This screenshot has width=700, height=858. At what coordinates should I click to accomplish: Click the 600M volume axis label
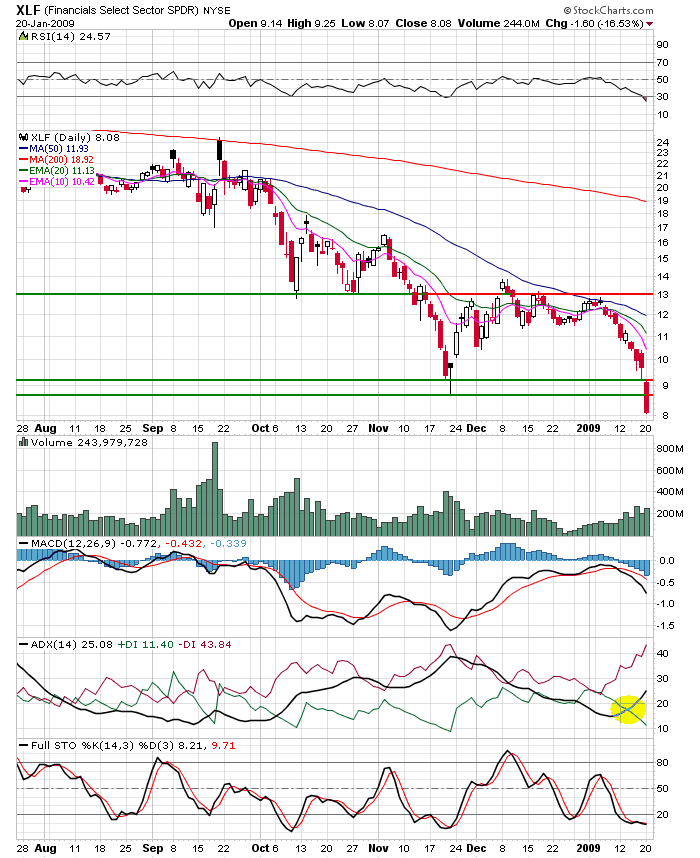coord(670,471)
